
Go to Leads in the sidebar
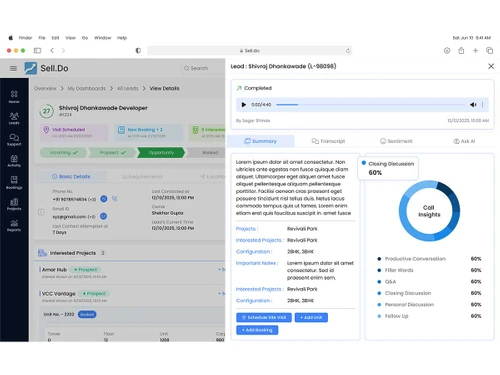[x=14, y=118]
